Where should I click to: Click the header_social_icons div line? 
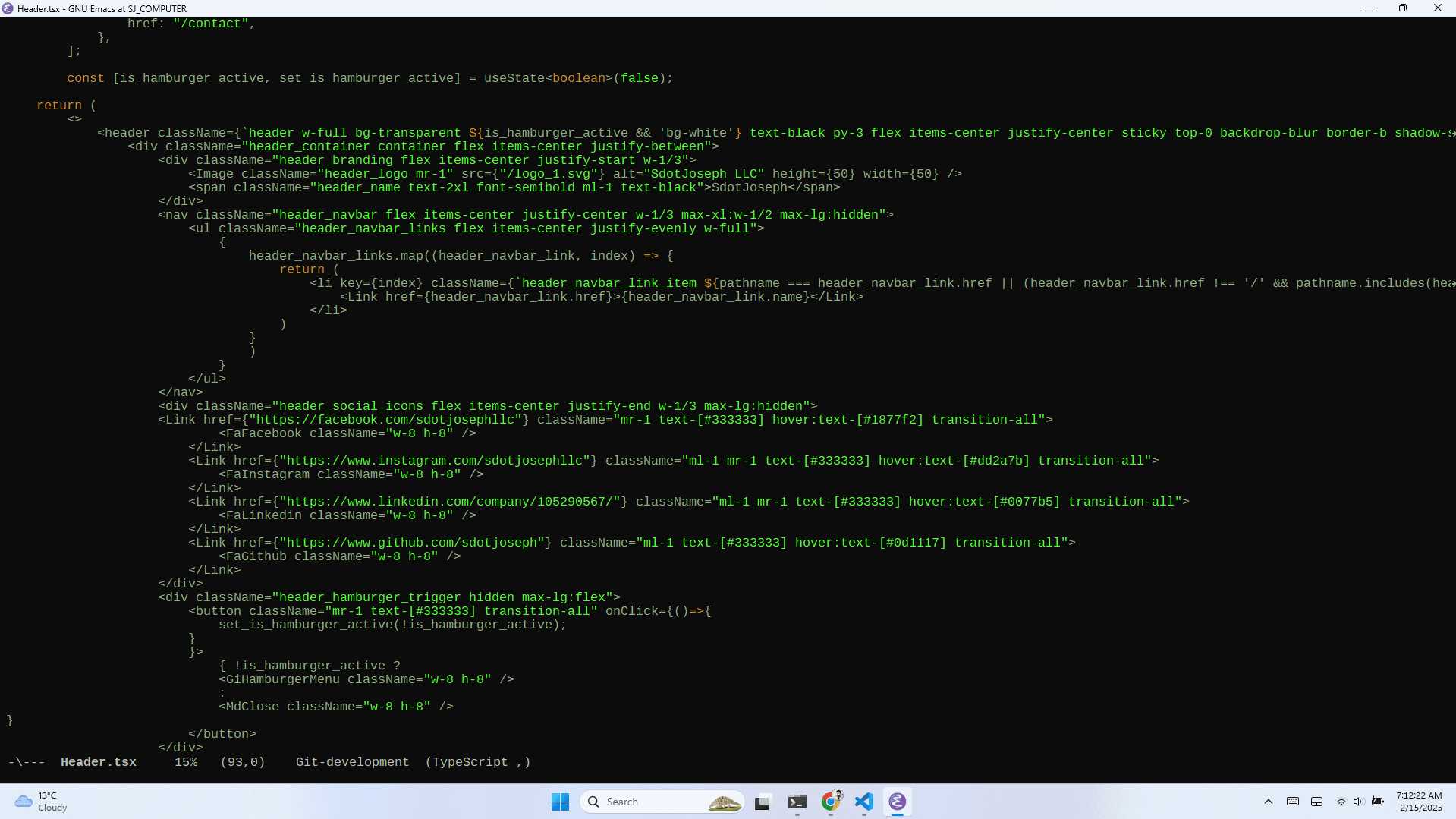[x=488, y=406]
